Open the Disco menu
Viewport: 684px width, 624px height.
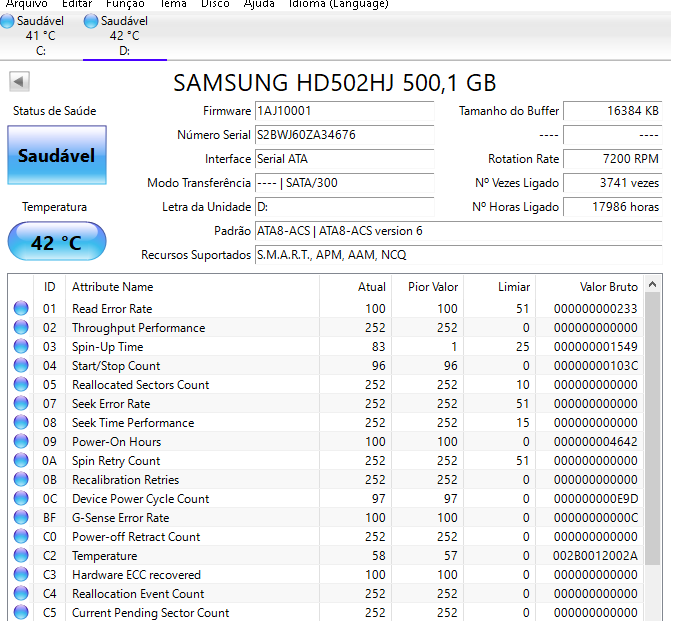click(215, 4)
